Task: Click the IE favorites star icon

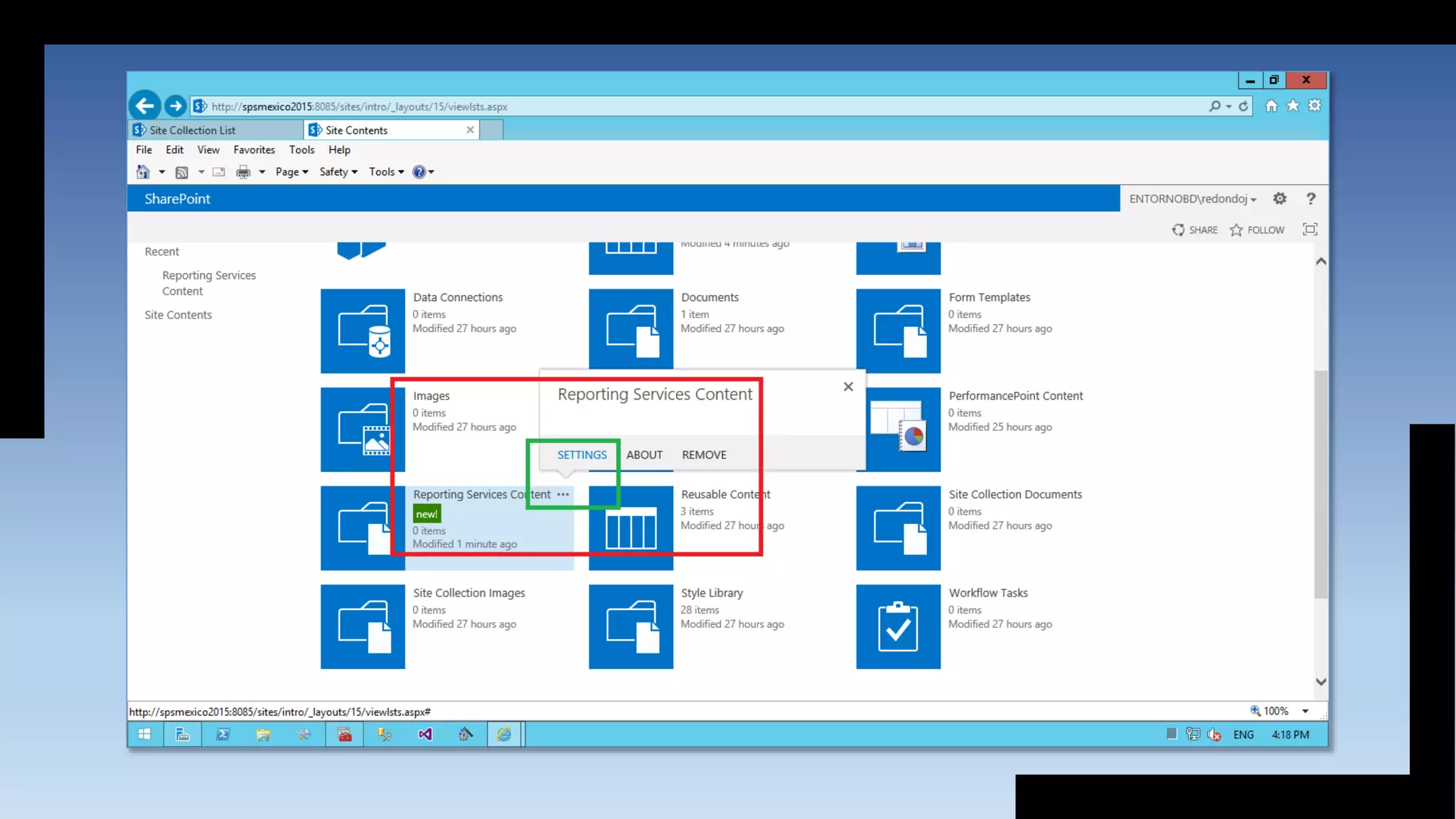Action: click(1293, 106)
